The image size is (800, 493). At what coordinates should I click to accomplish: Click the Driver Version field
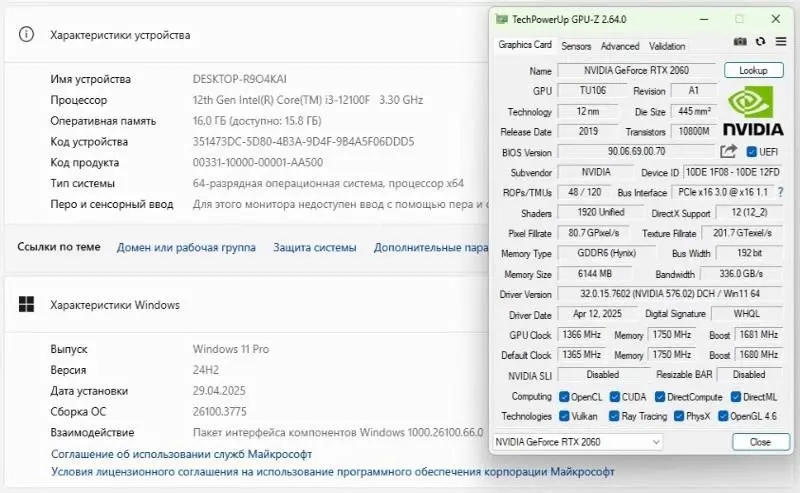coord(669,293)
